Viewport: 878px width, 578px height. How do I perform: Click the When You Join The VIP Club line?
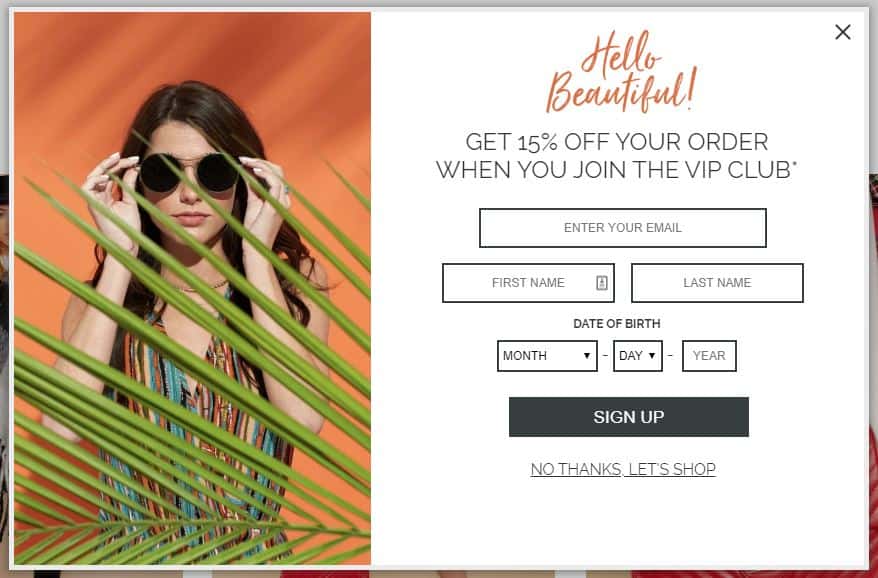coord(617,169)
